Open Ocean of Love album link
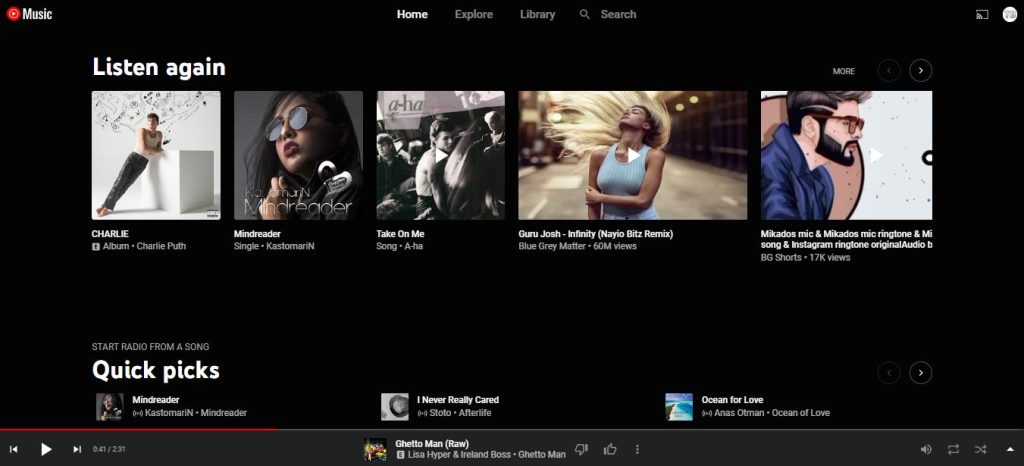This screenshot has width=1024, height=466. (801, 413)
